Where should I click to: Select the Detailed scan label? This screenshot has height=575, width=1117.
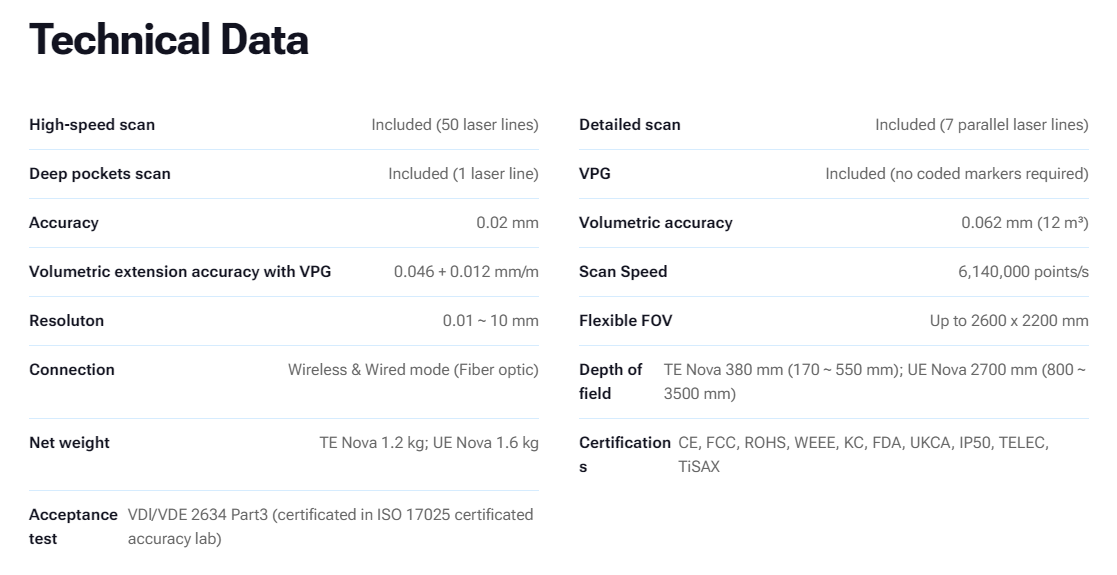tap(630, 125)
